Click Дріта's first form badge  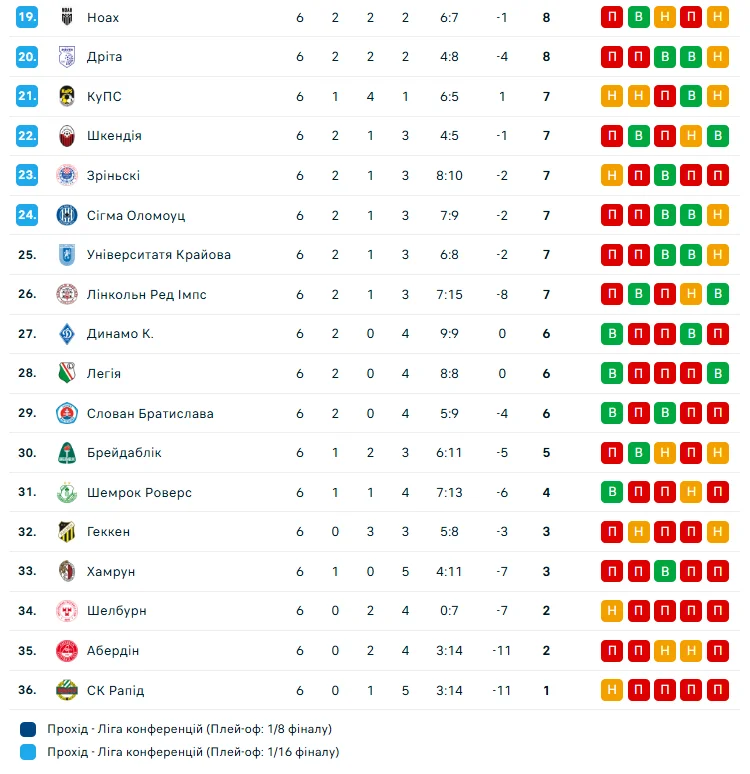click(x=612, y=57)
